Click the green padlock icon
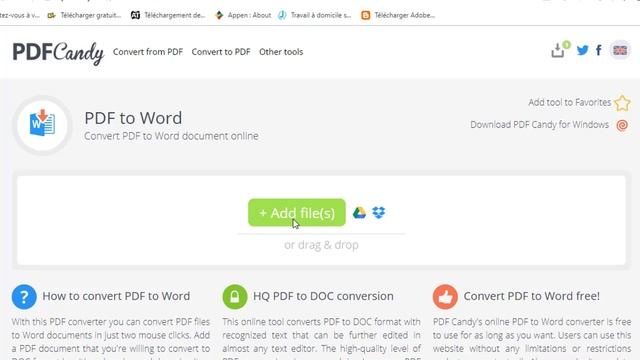The width and height of the screenshot is (640, 360). click(235, 297)
